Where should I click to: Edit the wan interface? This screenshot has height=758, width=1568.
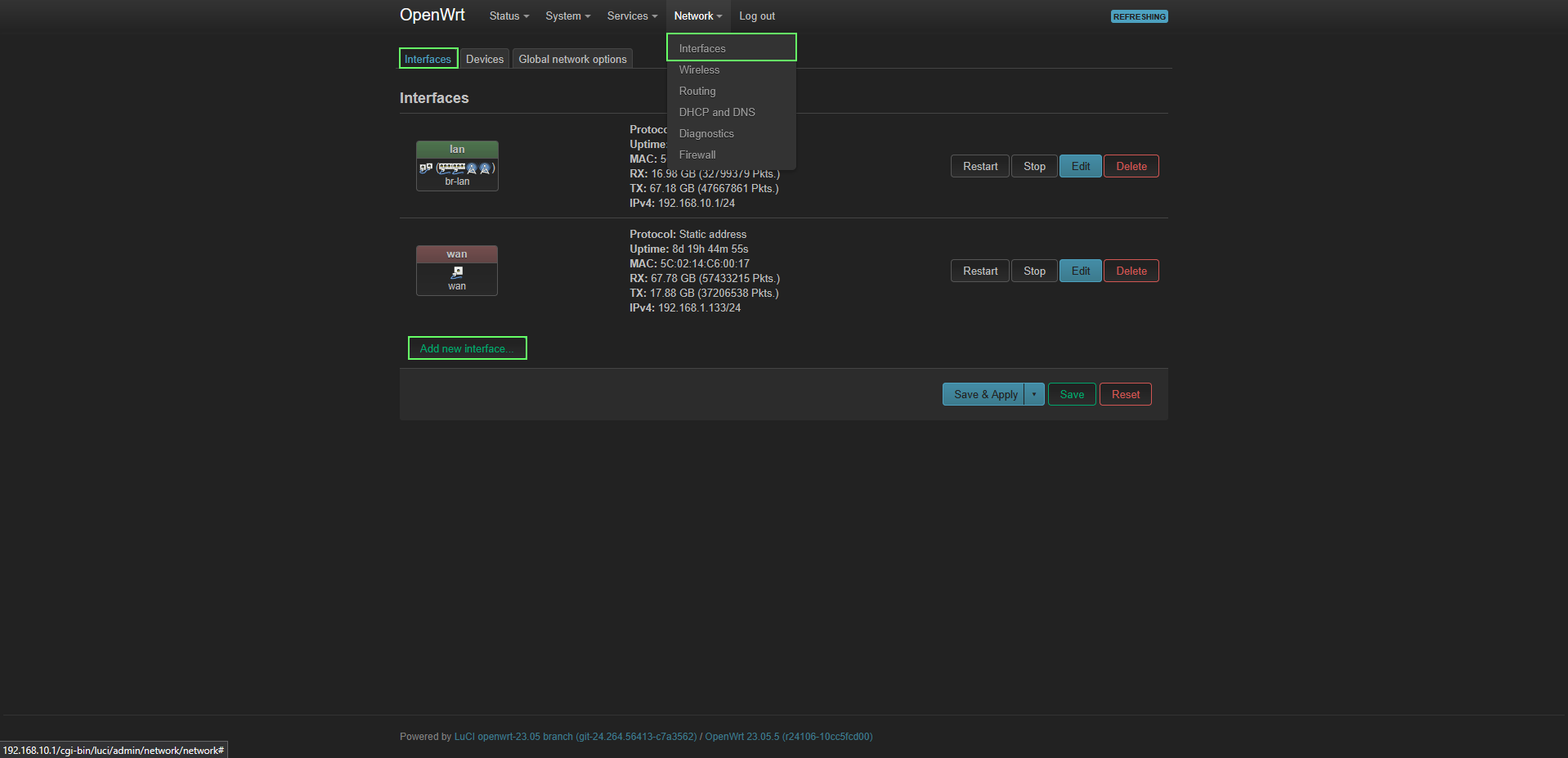1081,271
